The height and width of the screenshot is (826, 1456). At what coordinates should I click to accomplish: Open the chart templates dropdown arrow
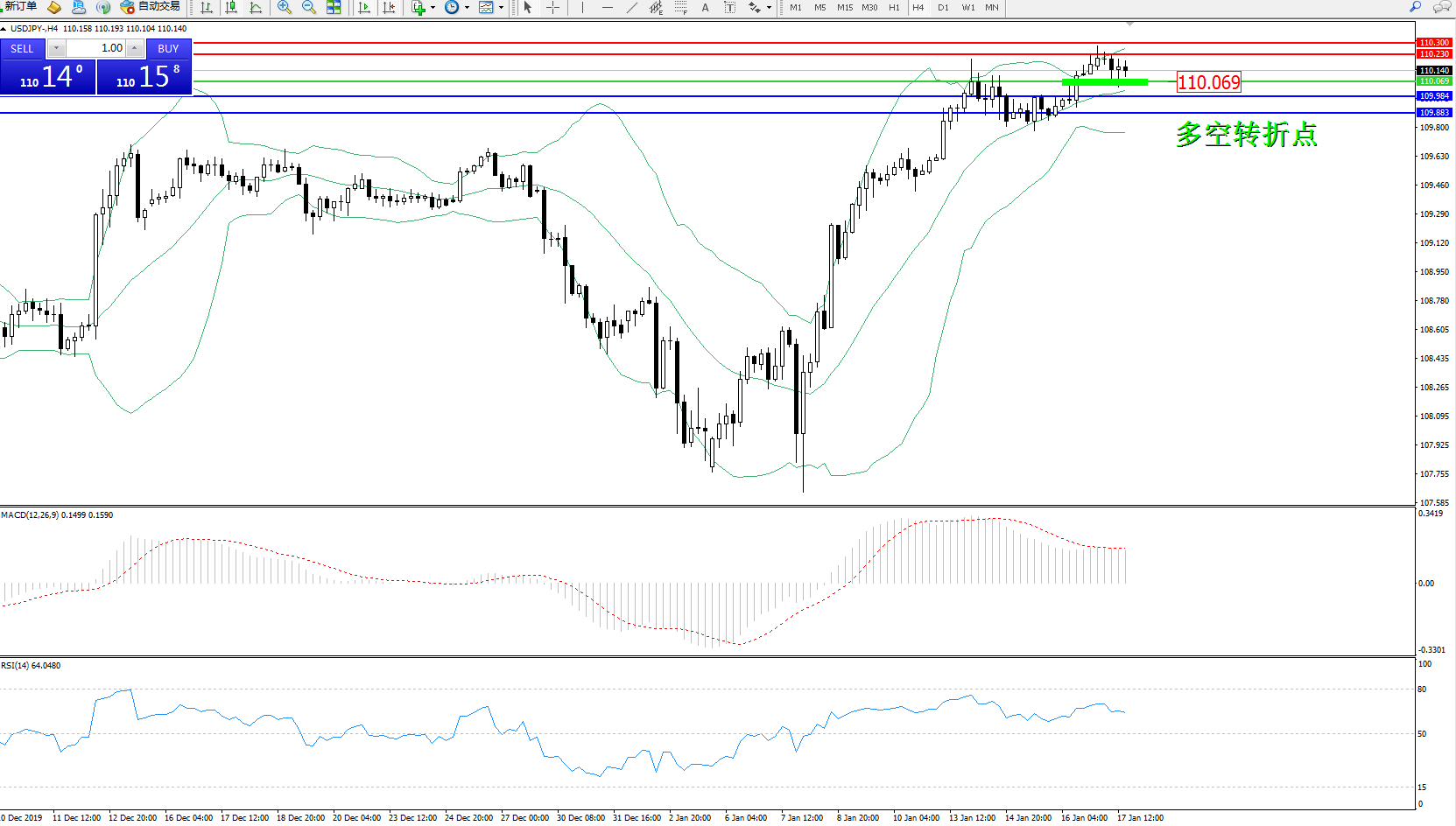(501, 8)
